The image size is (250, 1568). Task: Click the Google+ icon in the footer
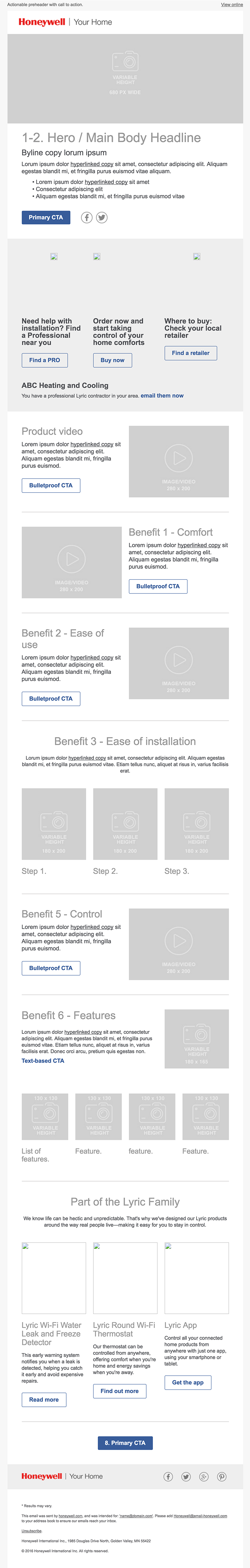(204, 1476)
